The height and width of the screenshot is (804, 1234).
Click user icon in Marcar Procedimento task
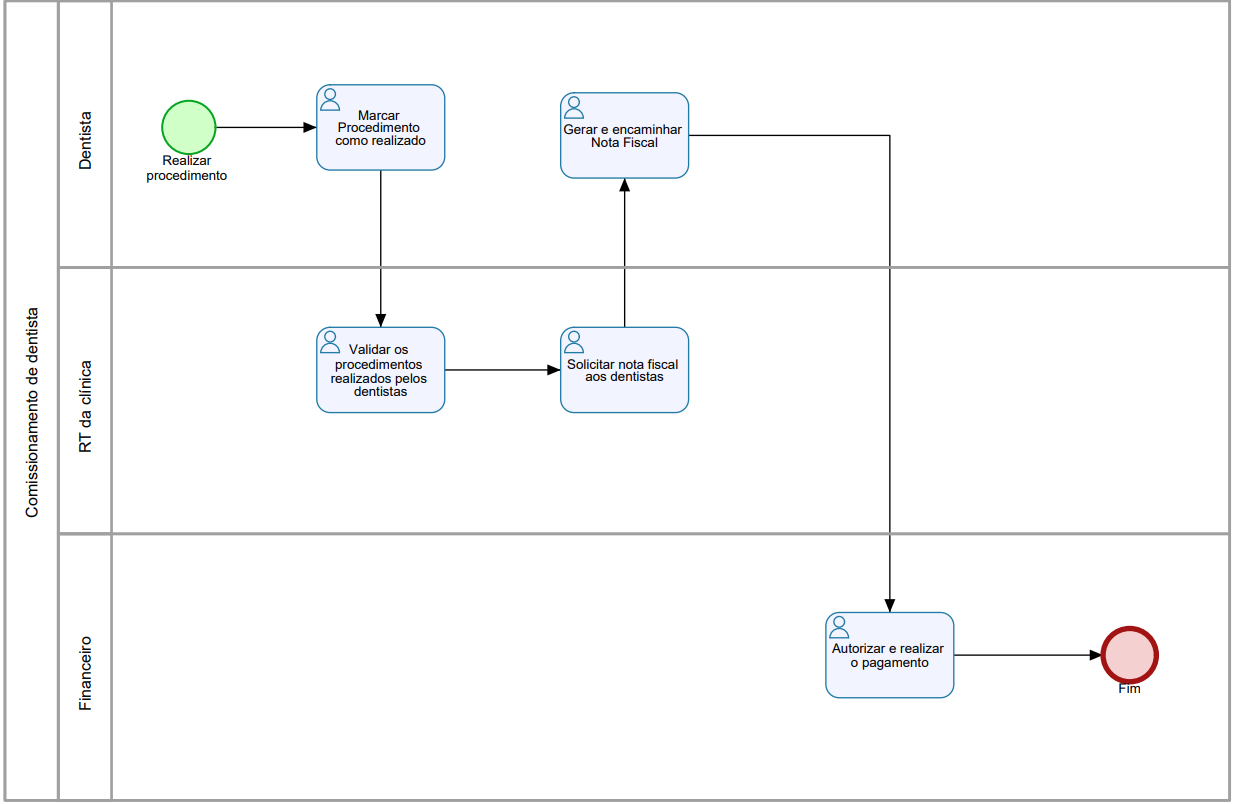pyautogui.click(x=329, y=98)
